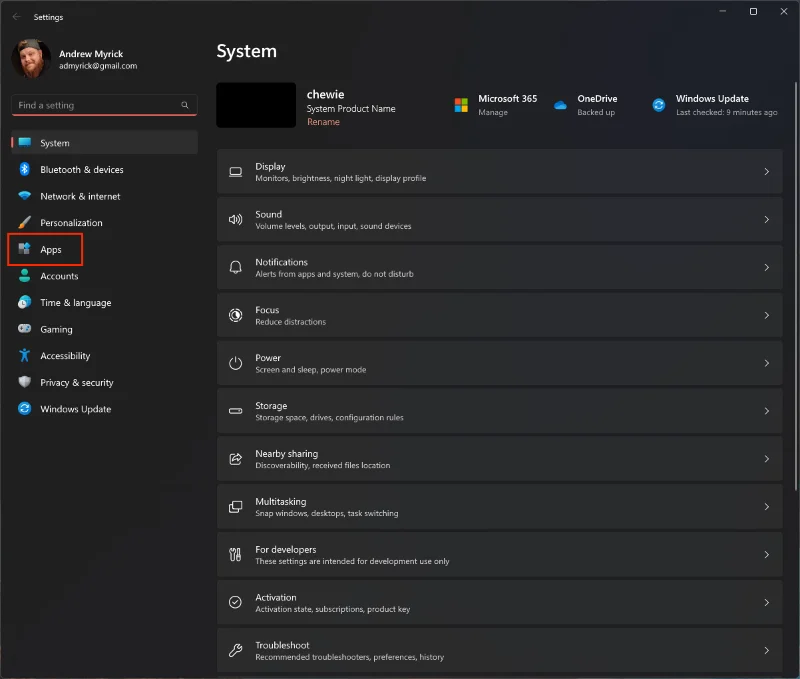Click the Accounts person icon
This screenshot has height=679, width=800.
pyautogui.click(x=24, y=275)
